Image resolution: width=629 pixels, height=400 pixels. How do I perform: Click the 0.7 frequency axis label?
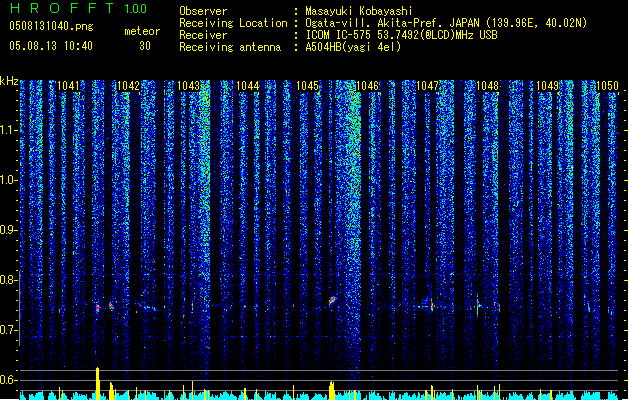pos(8,330)
